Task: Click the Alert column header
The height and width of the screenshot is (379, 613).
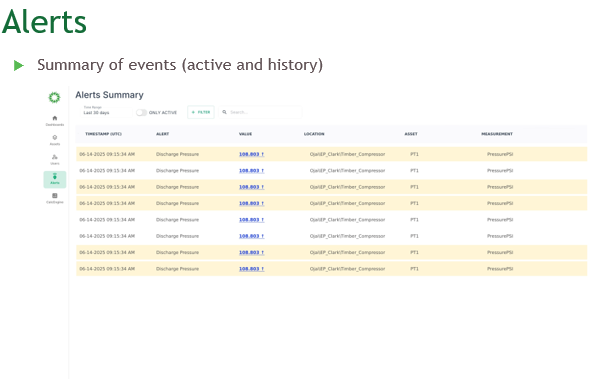Action: tap(163, 134)
